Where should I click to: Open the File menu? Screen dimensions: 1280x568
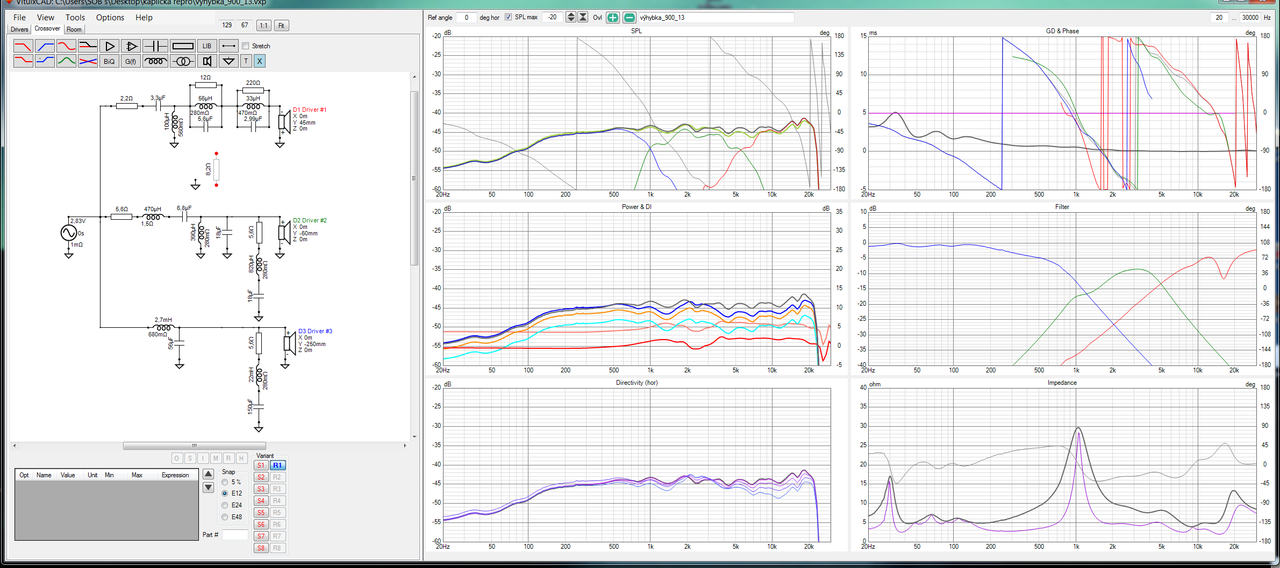coord(19,17)
